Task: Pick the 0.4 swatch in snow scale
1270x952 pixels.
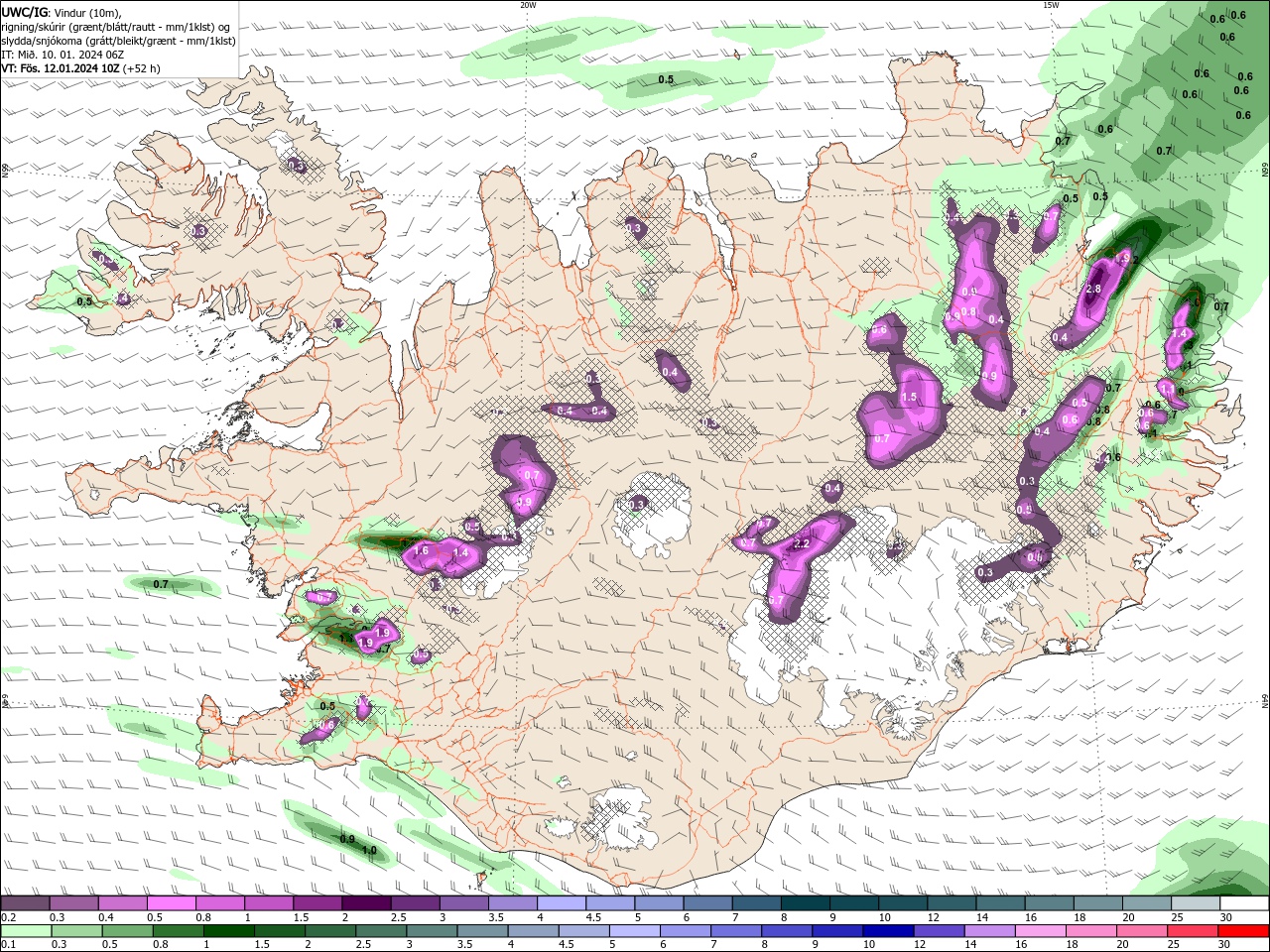Action: click(122, 903)
